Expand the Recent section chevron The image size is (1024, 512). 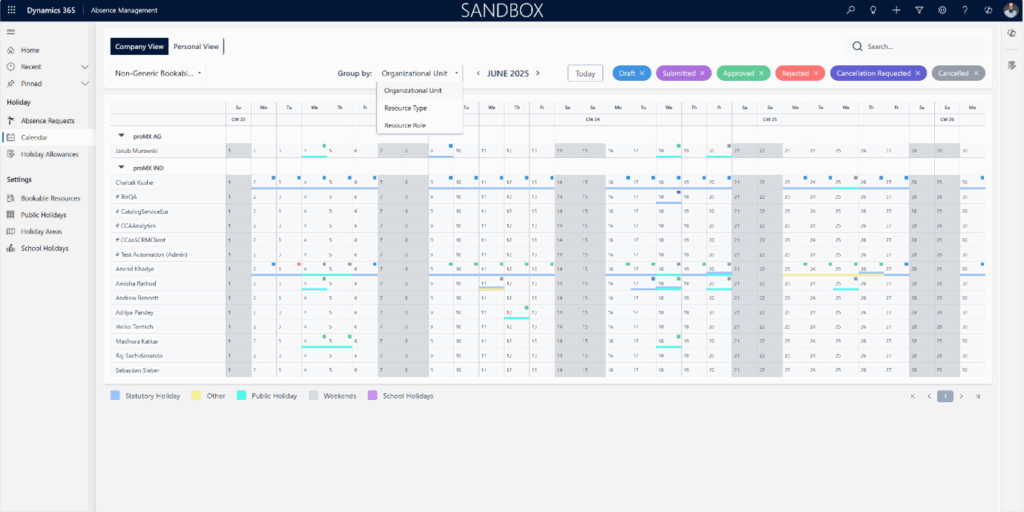[x=85, y=67]
